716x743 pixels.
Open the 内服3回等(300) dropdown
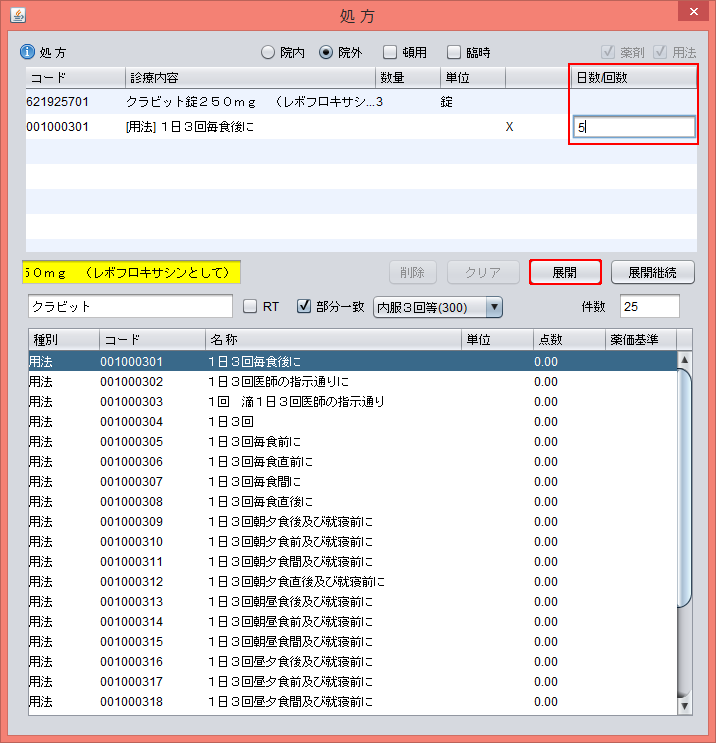(438, 306)
